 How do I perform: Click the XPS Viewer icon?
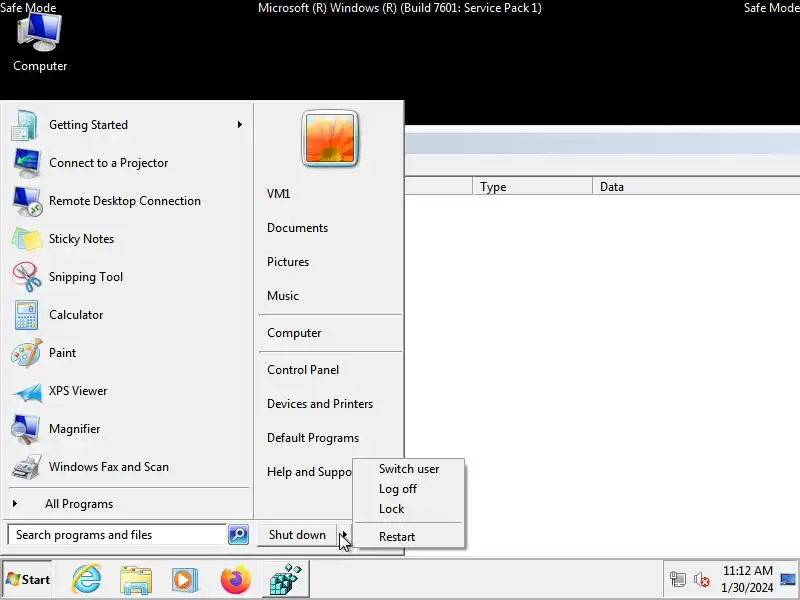[27, 391]
